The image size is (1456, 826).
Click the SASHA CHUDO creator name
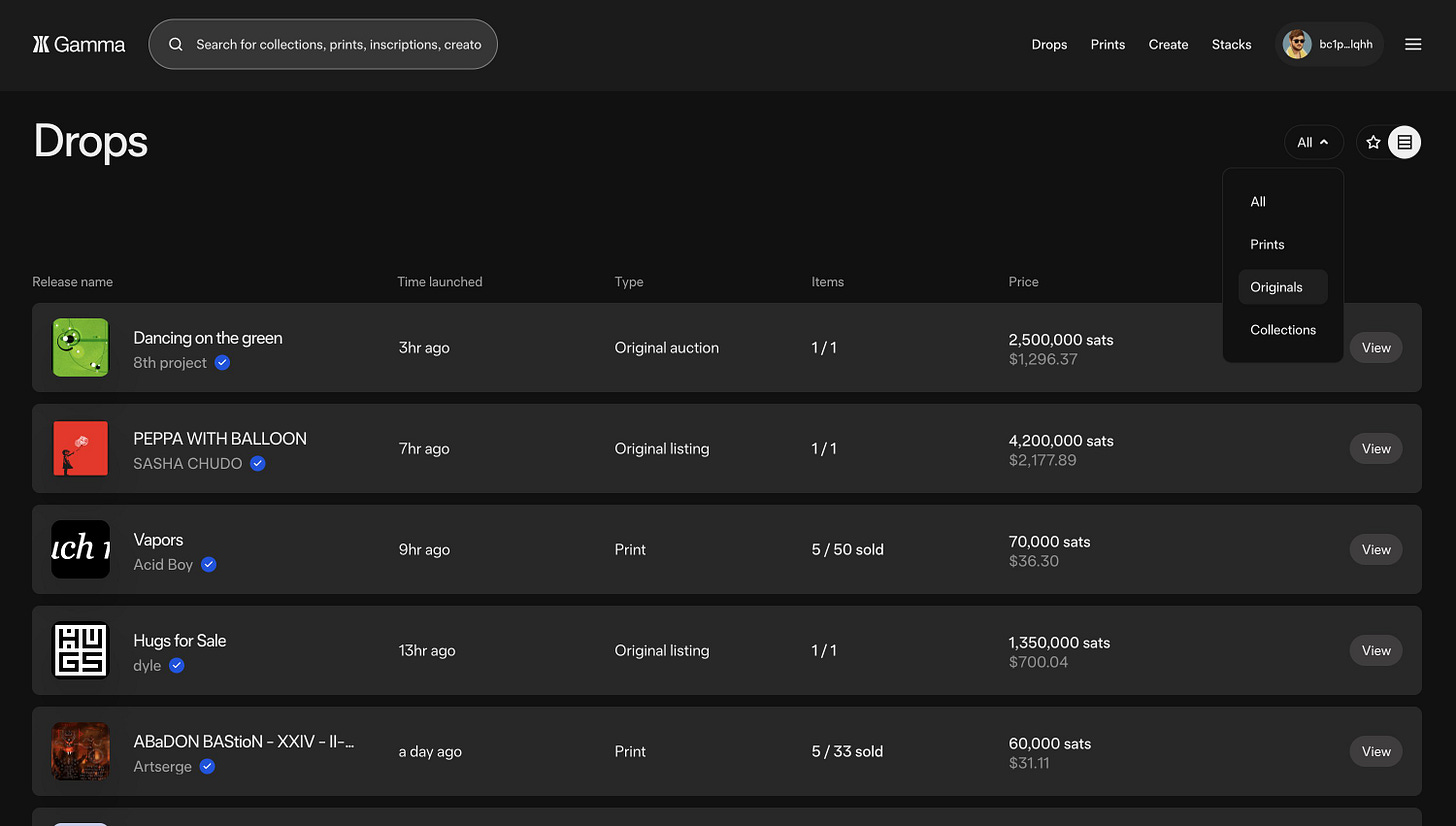coord(188,464)
